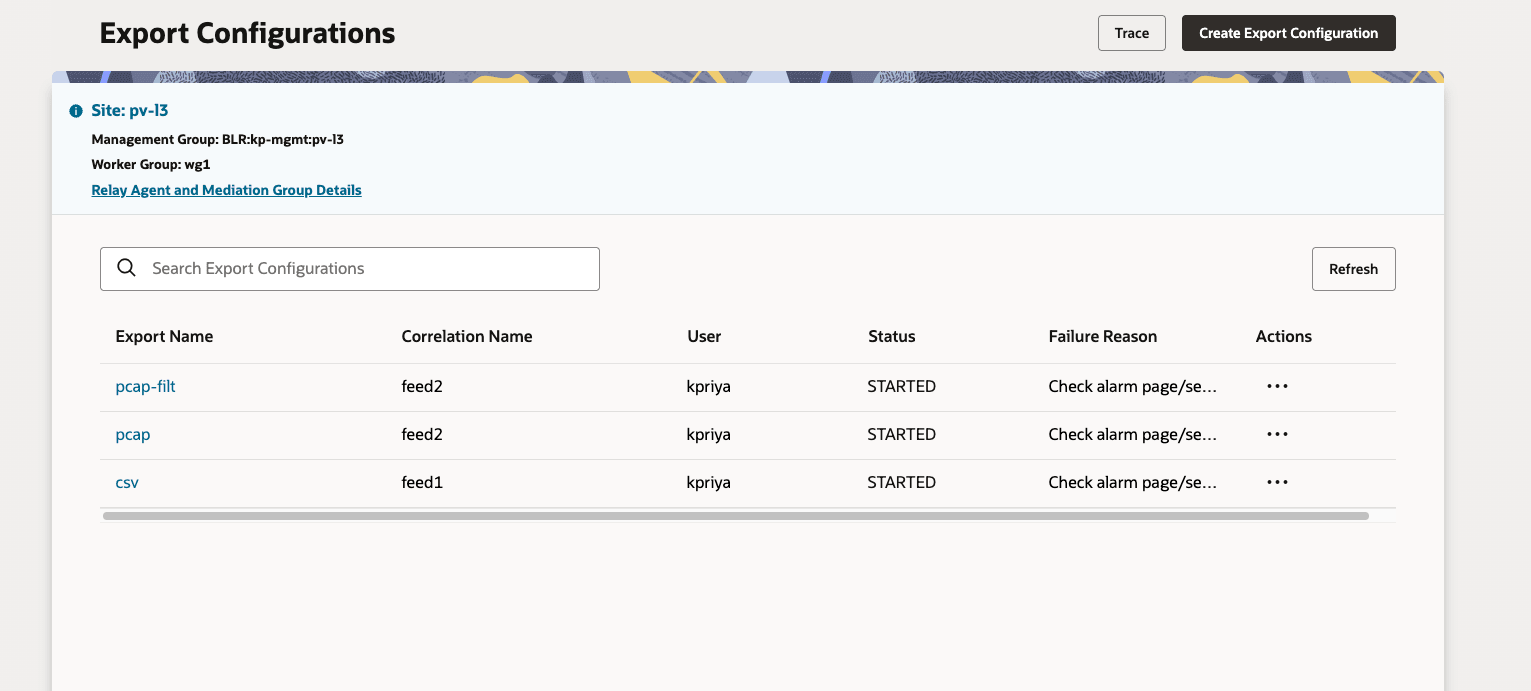This screenshot has height=691, width=1531.
Task: Click the Trace button
Action: point(1131,32)
